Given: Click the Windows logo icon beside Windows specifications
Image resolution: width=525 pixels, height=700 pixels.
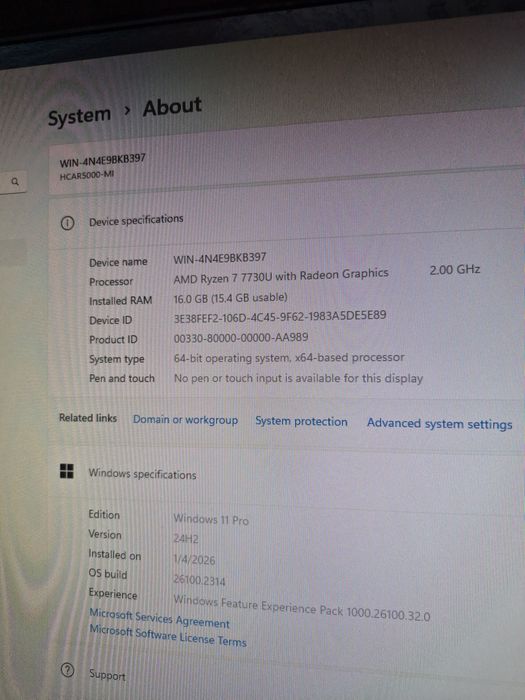Looking at the screenshot, I should [67, 471].
